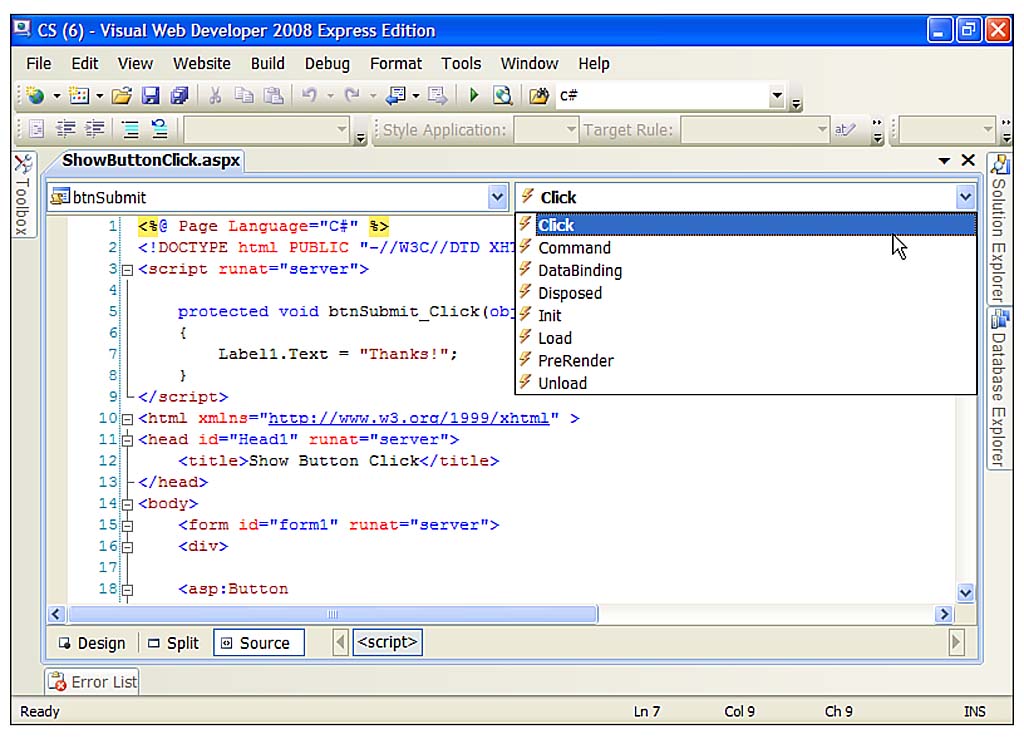Switch to the ShowButtonClick.aspx tab
The image size is (1024, 739).
pyautogui.click(x=151, y=161)
